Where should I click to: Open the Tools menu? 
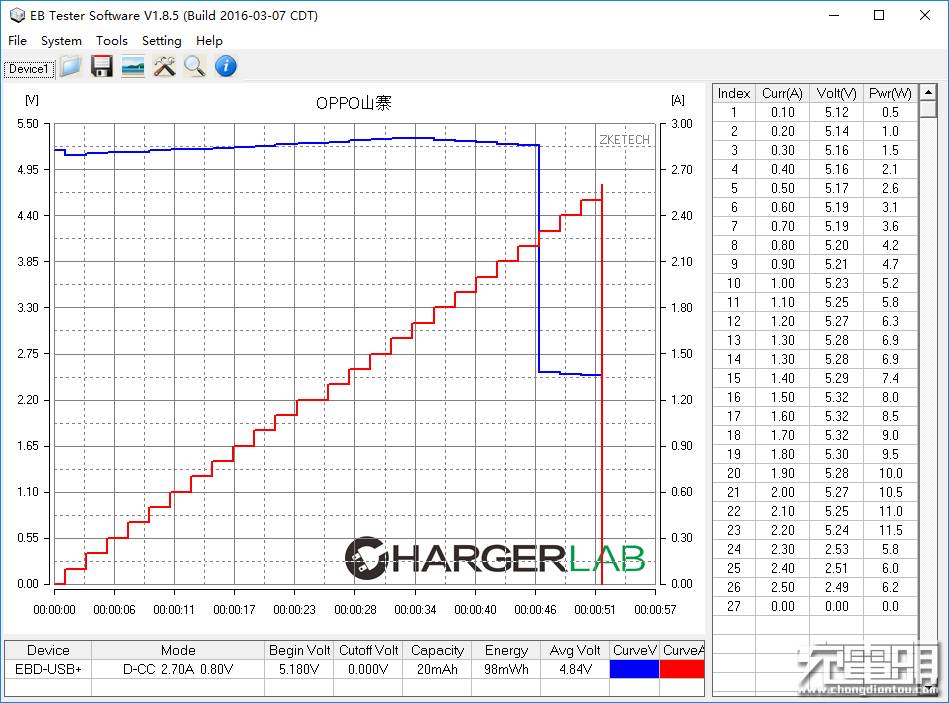111,41
